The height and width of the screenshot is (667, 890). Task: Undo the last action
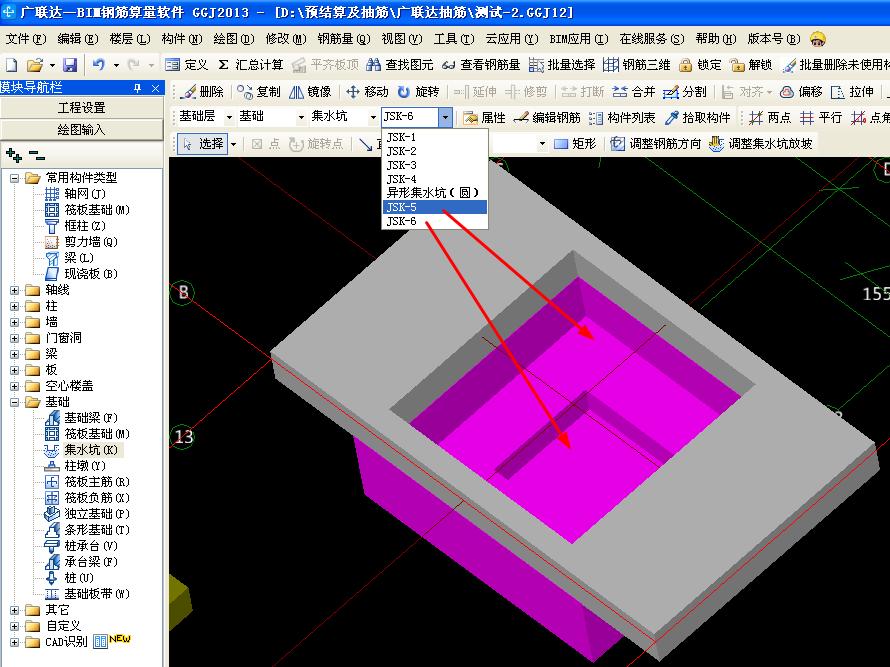pyautogui.click(x=99, y=65)
